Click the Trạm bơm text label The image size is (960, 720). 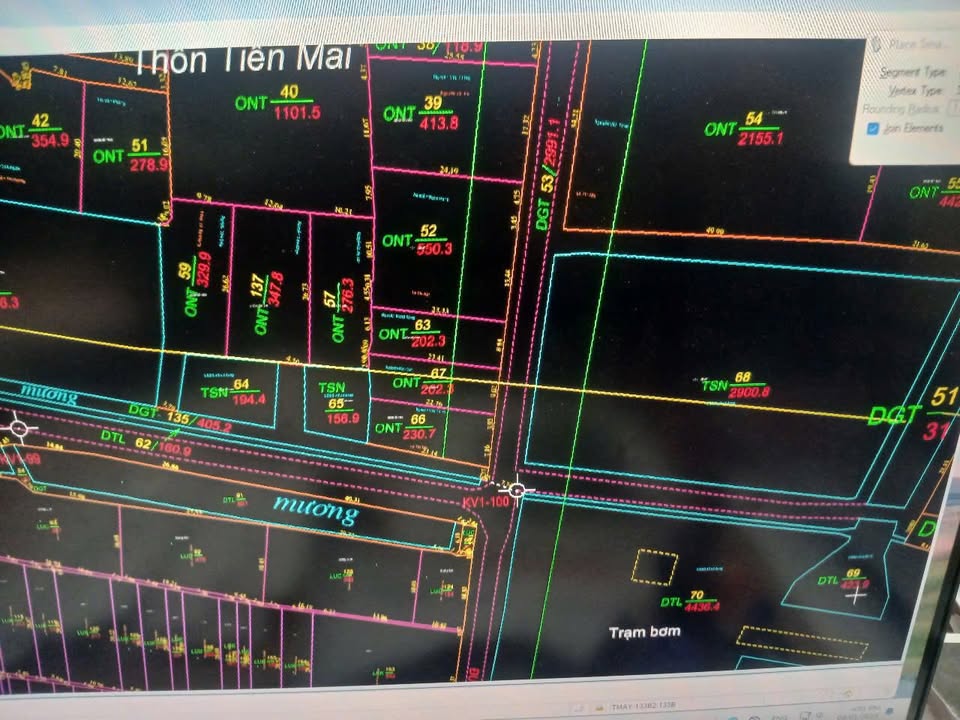coord(646,632)
